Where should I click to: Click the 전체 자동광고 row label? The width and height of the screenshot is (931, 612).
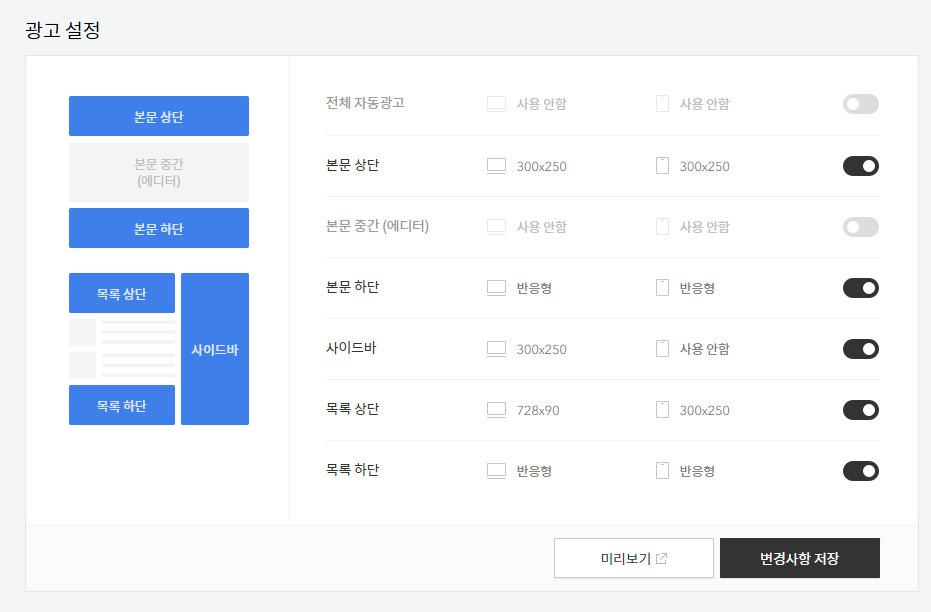[365, 103]
